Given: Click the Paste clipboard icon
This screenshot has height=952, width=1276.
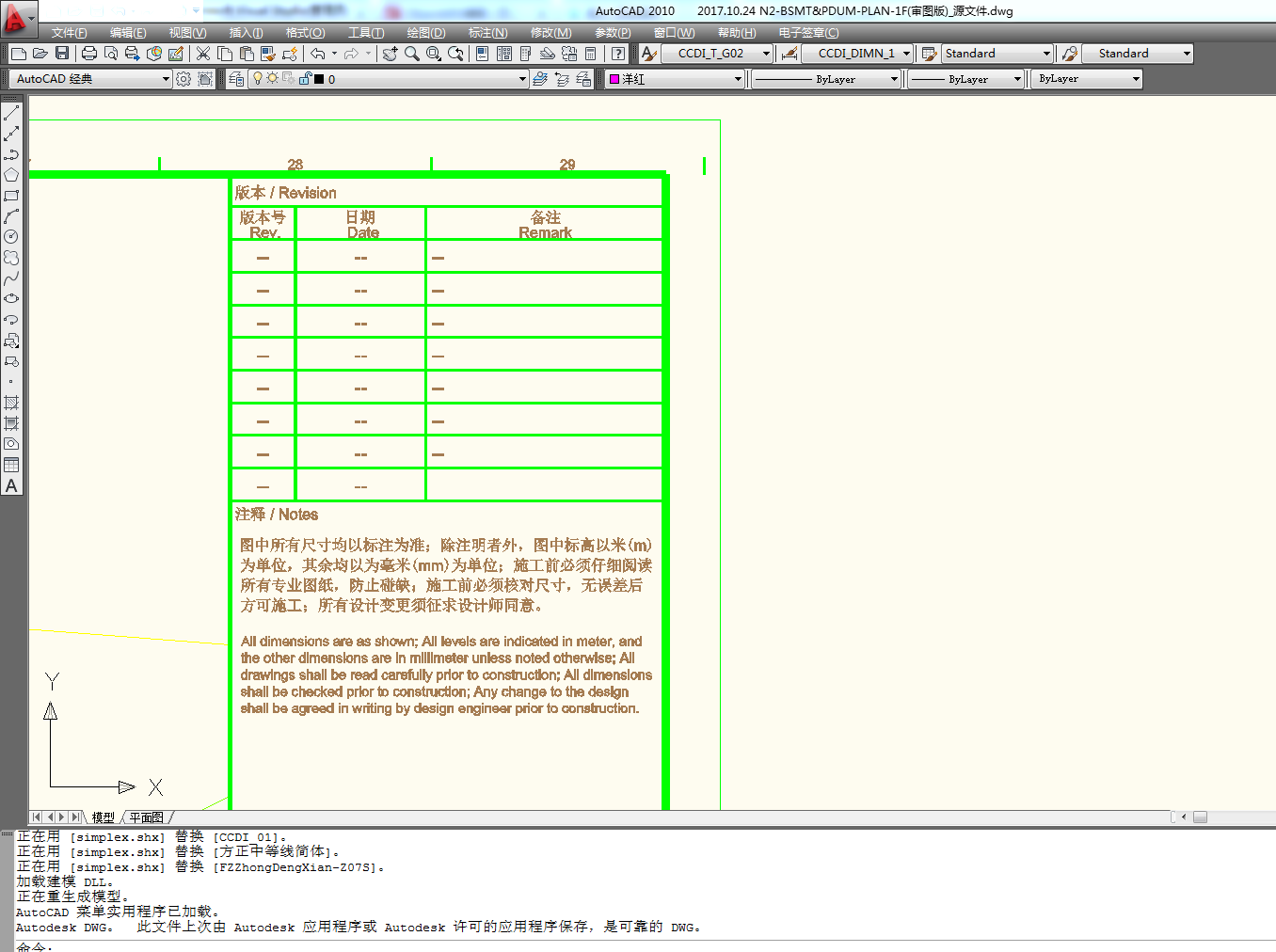Looking at the screenshot, I should pos(247,54).
